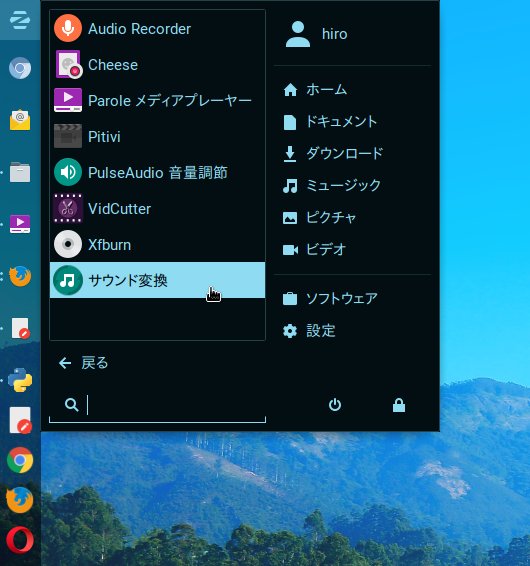Select the Xfburn entry label
Screen dimensions: 530x566
coord(109,245)
